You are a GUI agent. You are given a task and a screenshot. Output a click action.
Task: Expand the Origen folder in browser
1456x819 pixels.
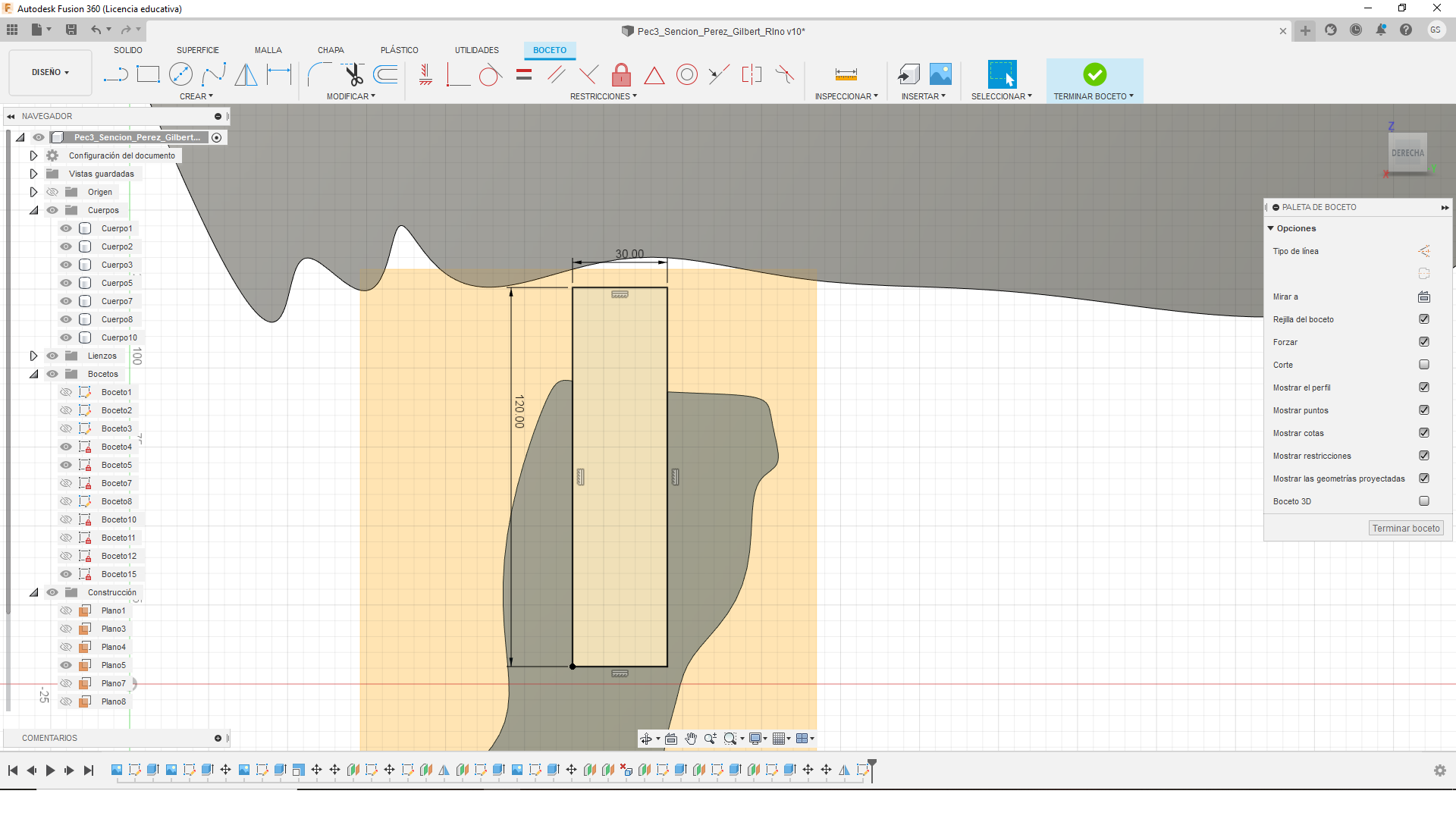tap(33, 192)
